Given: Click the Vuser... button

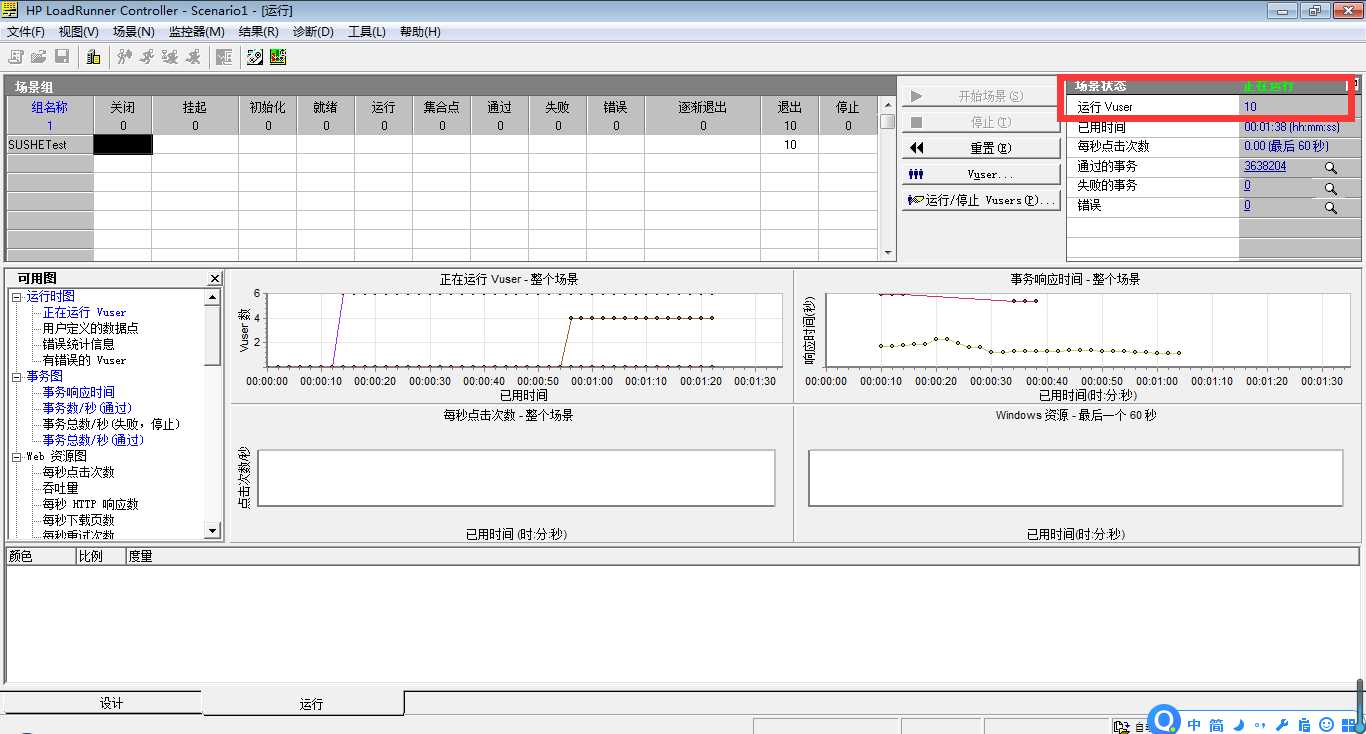Looking at the screenshot, I should coord(981,174).
